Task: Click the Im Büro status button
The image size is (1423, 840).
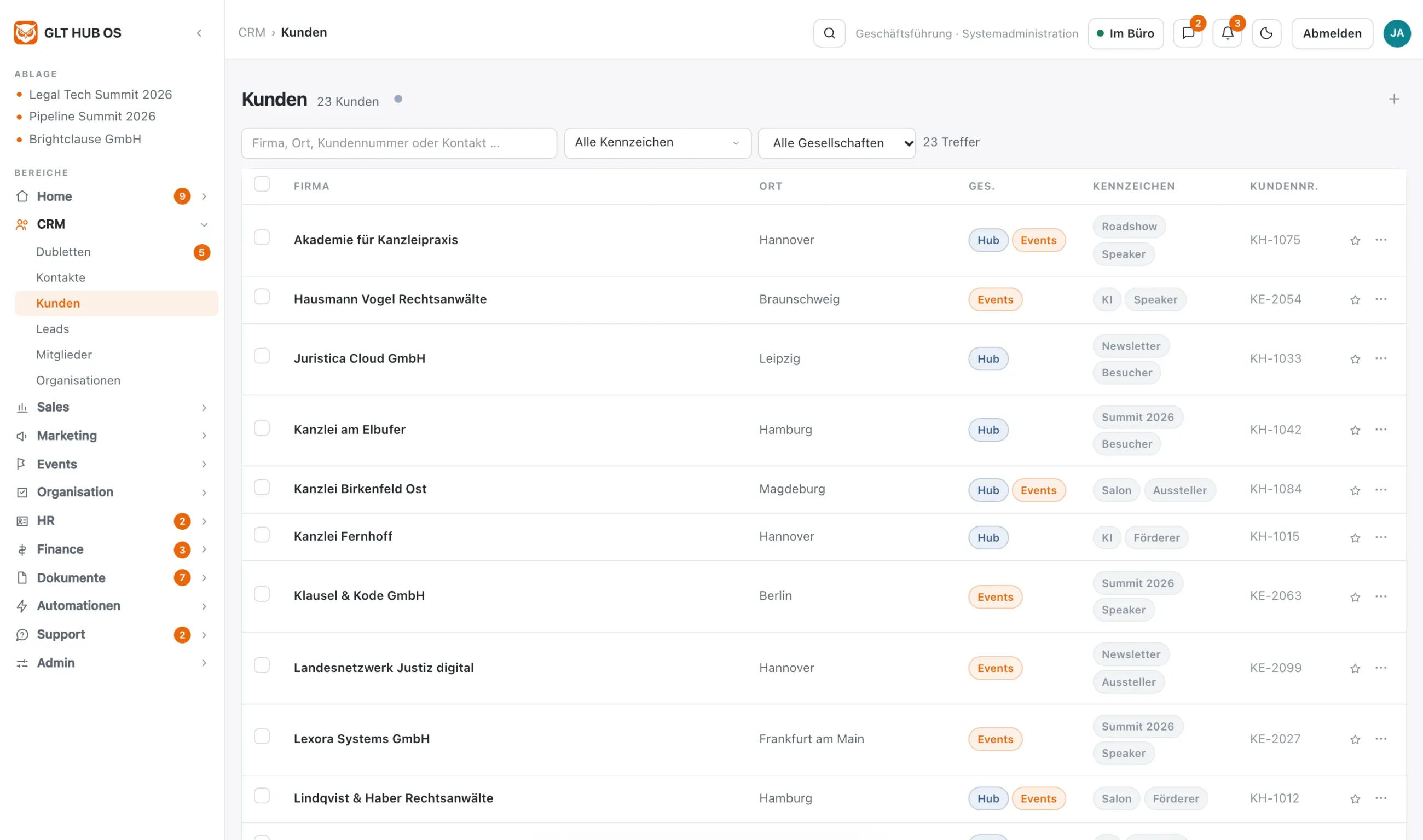Action: coord(1125,33)
